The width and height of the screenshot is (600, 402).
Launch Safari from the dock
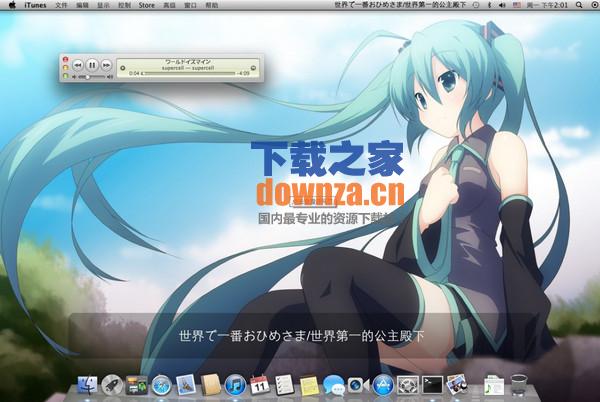161,385
